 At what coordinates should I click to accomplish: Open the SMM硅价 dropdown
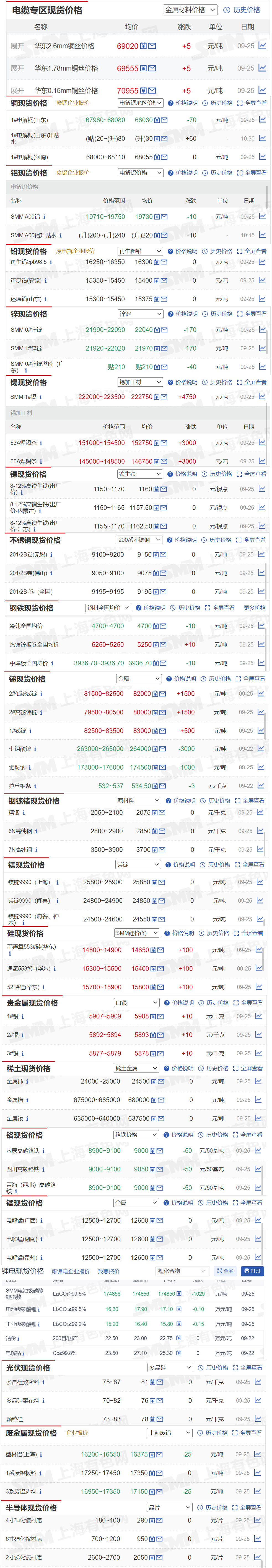pos(137,933)
